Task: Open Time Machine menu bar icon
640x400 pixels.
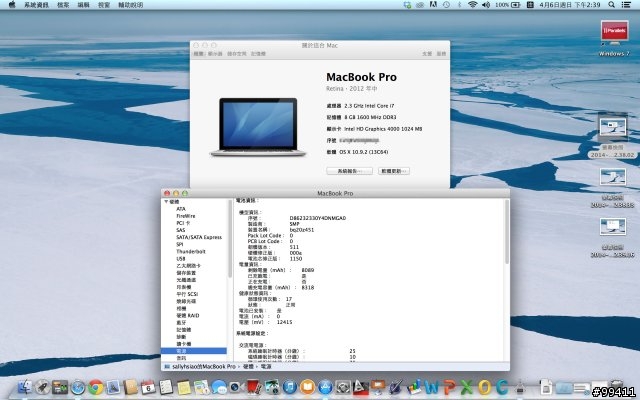Action: tap(447, 5)
